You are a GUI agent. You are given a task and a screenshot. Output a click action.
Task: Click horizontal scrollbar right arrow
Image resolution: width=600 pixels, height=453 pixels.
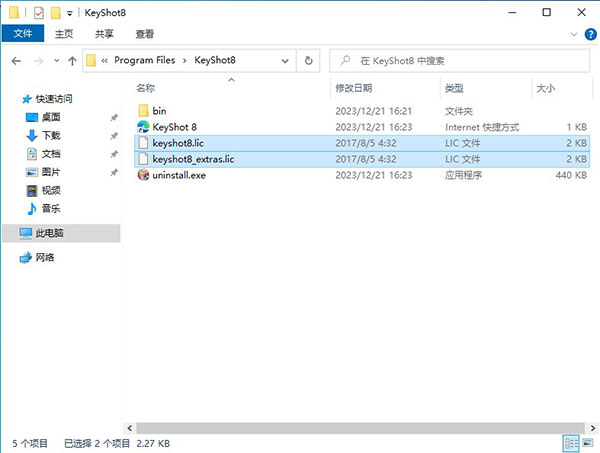click(x=592, y=428)
